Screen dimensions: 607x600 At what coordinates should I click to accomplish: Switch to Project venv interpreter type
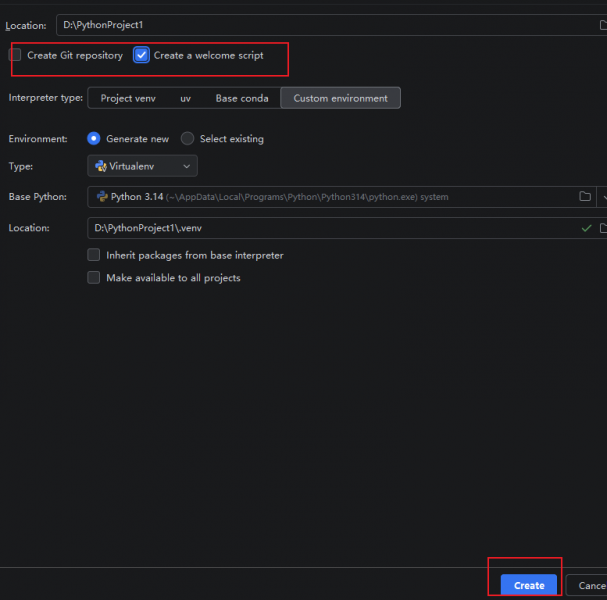tap(128, 98)
